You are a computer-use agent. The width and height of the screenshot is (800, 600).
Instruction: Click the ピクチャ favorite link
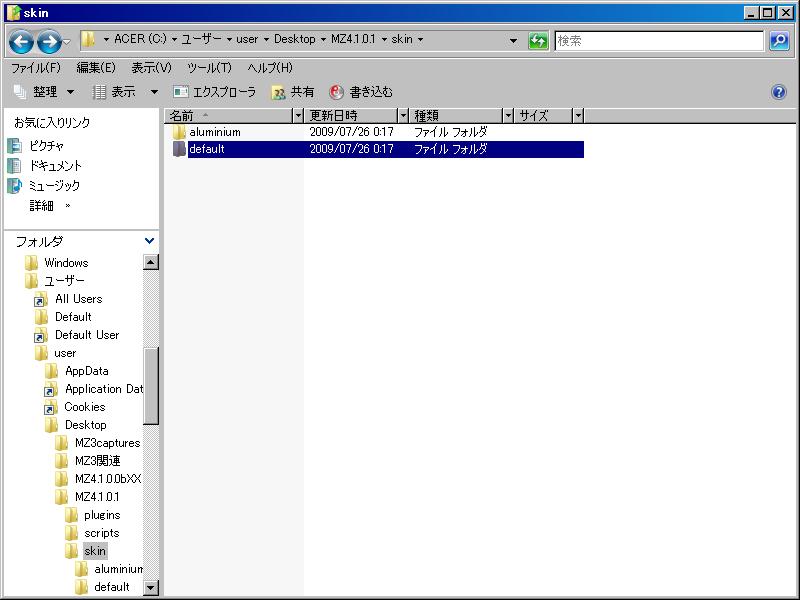46,146
